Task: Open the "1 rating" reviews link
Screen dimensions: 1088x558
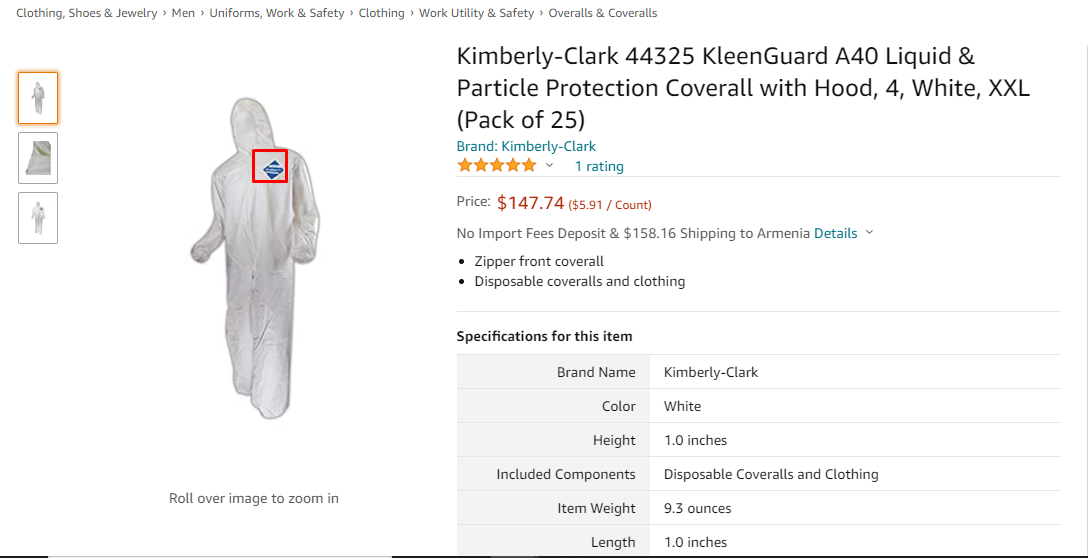Action: tap(599, 166)
